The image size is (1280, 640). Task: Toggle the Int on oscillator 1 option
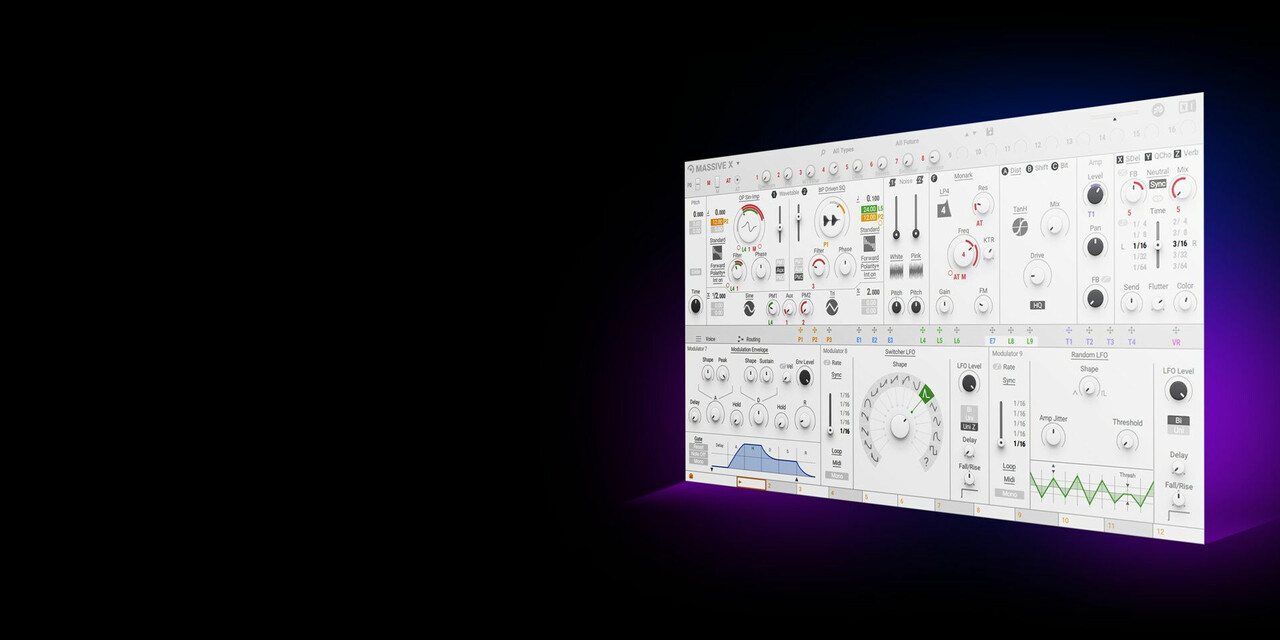click(x=717, y=280)
